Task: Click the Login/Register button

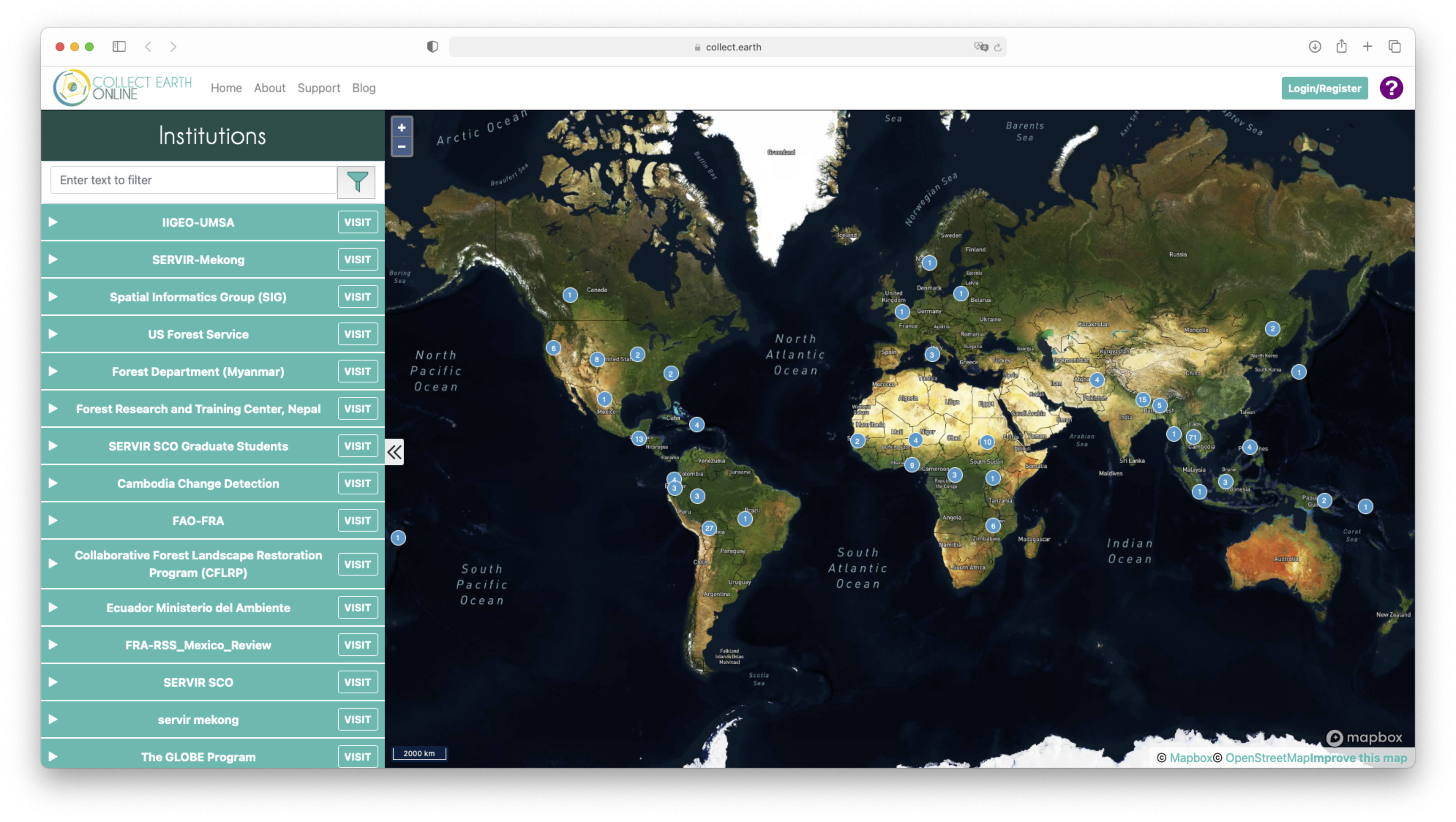Action: (1324, 88)
